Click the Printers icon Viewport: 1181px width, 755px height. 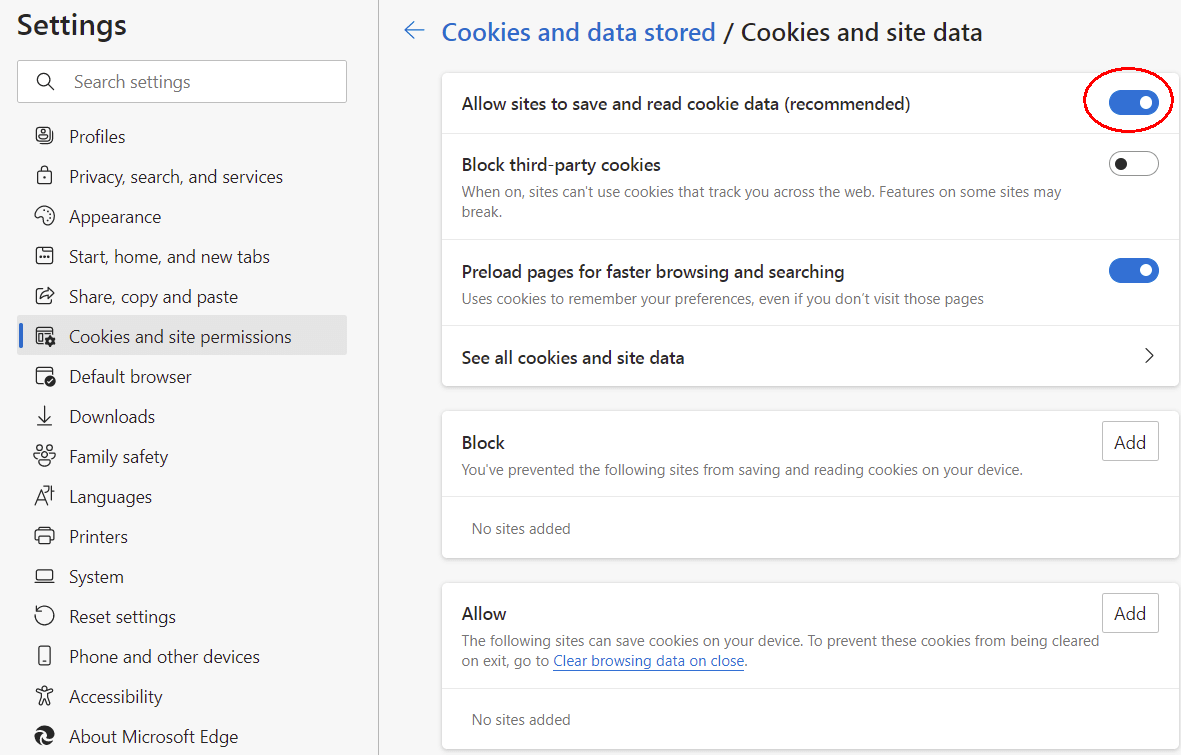coord(44,536)
